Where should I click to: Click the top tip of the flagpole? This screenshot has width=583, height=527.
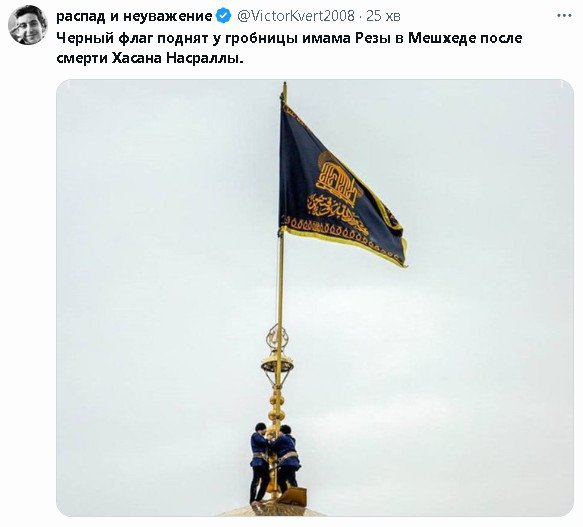click(x=284, y=89)
